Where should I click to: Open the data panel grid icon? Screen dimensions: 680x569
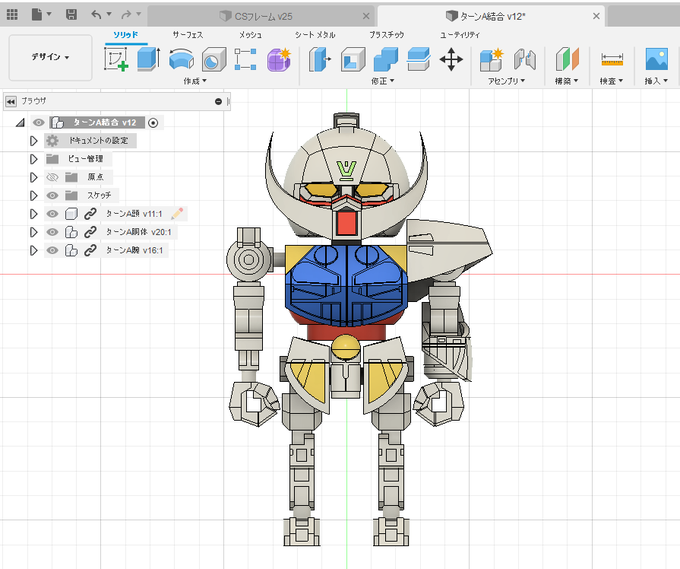pos(12,15)
